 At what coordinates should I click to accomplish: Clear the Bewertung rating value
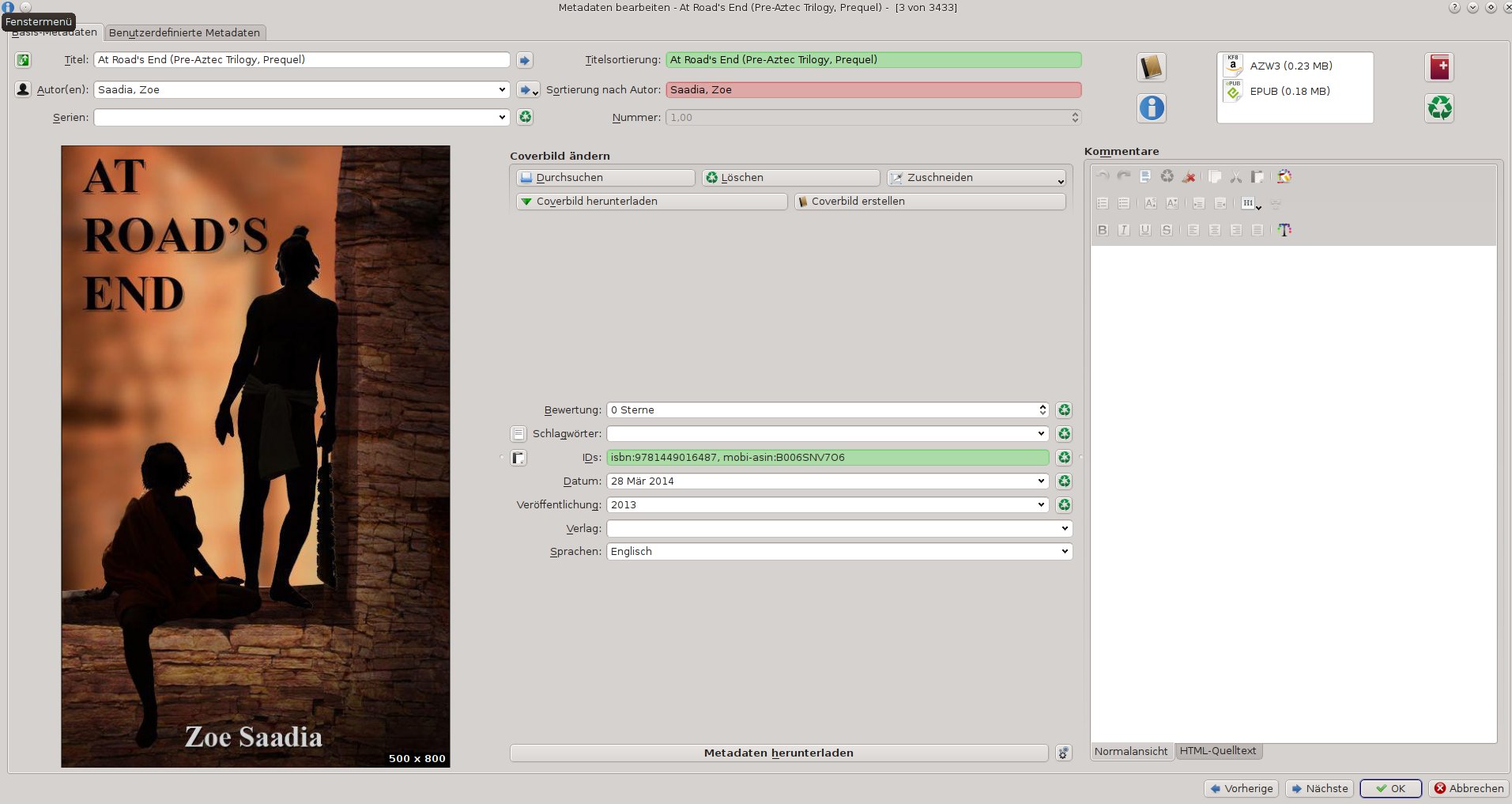click(1065, 410)
